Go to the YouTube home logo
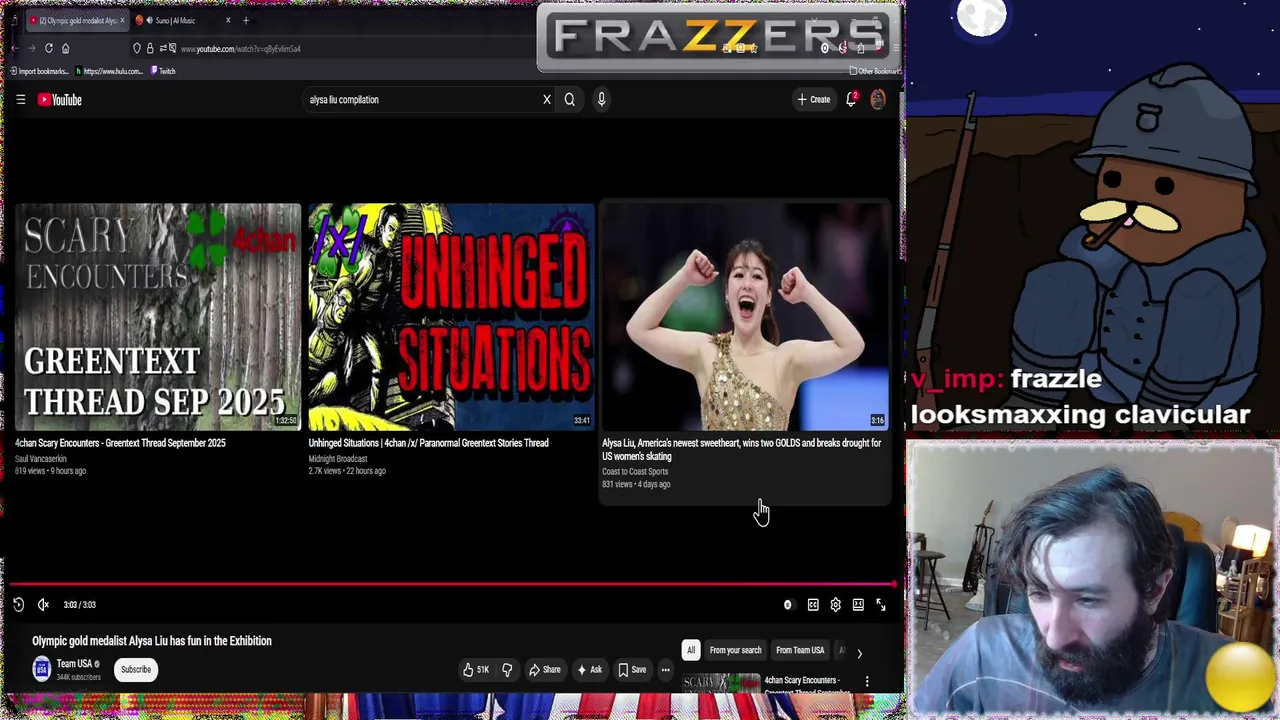Image resolution: width=1280 pixels, height=720 pixels. pos(60,99)
